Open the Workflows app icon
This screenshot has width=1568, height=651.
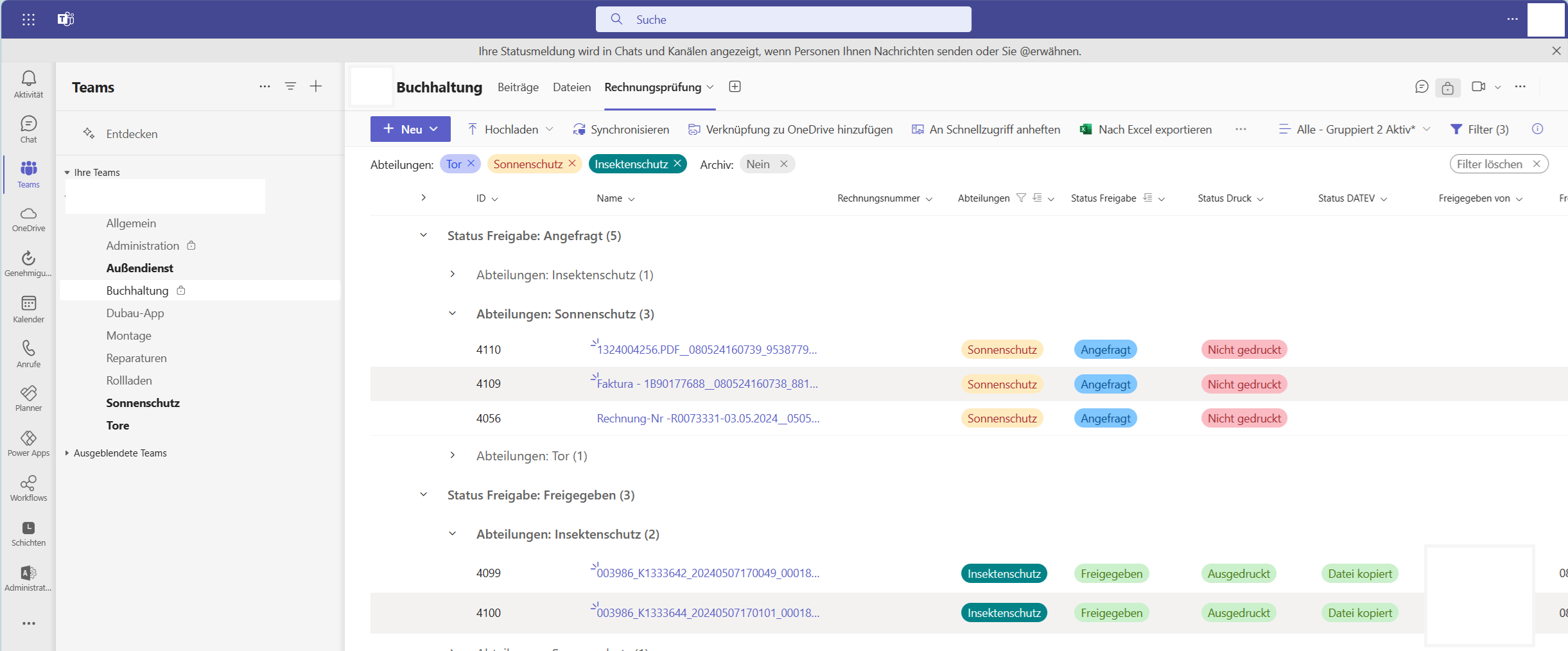pyautogui.click(x=28, y=488)
